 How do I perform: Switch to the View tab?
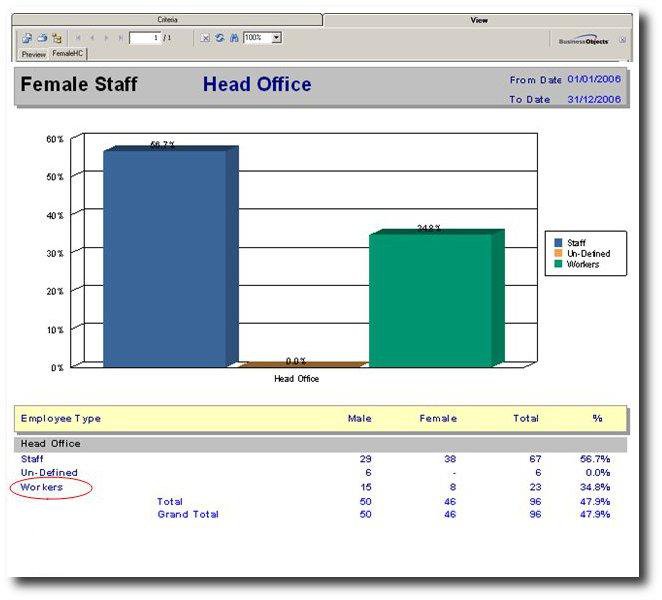tap(479, 20)
